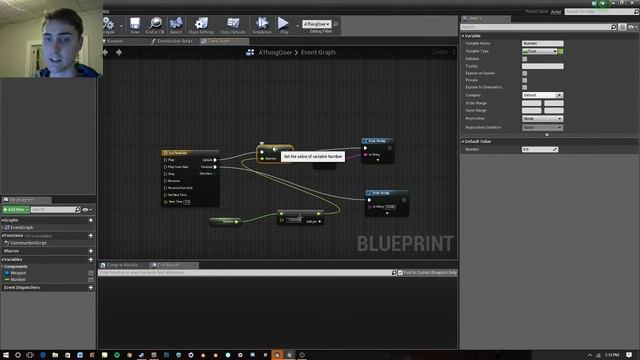This screenshot has width=640, height=360.
Task: Click Windows Start button
Action: (x=6, y=355)
